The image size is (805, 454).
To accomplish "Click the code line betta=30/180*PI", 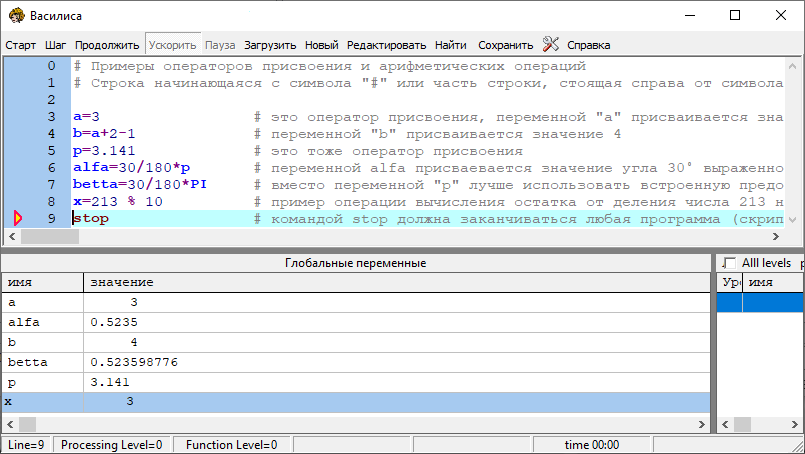I will click(x=140, y=184).
